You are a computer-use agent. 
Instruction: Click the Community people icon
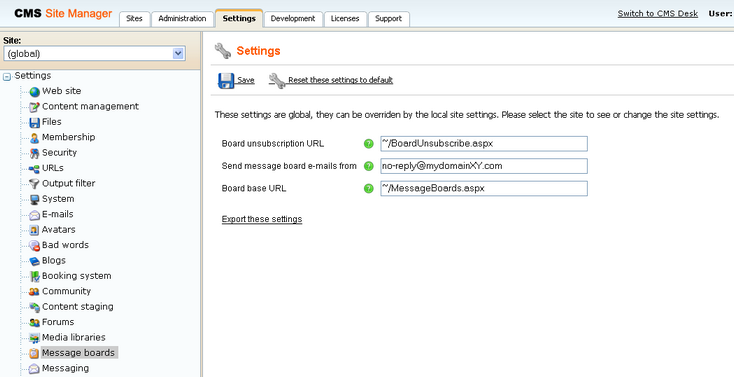35,292
